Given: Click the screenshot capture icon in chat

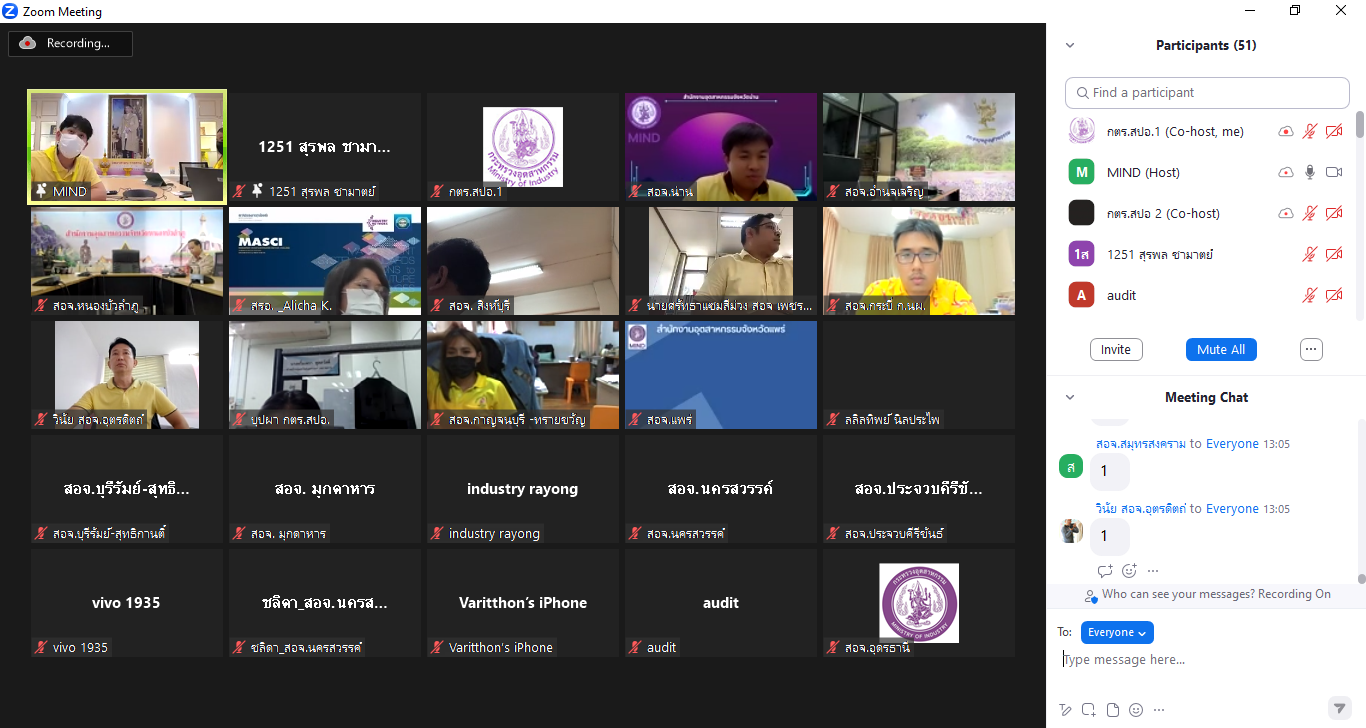Looking at the screenshot, I should (1089, 710).
